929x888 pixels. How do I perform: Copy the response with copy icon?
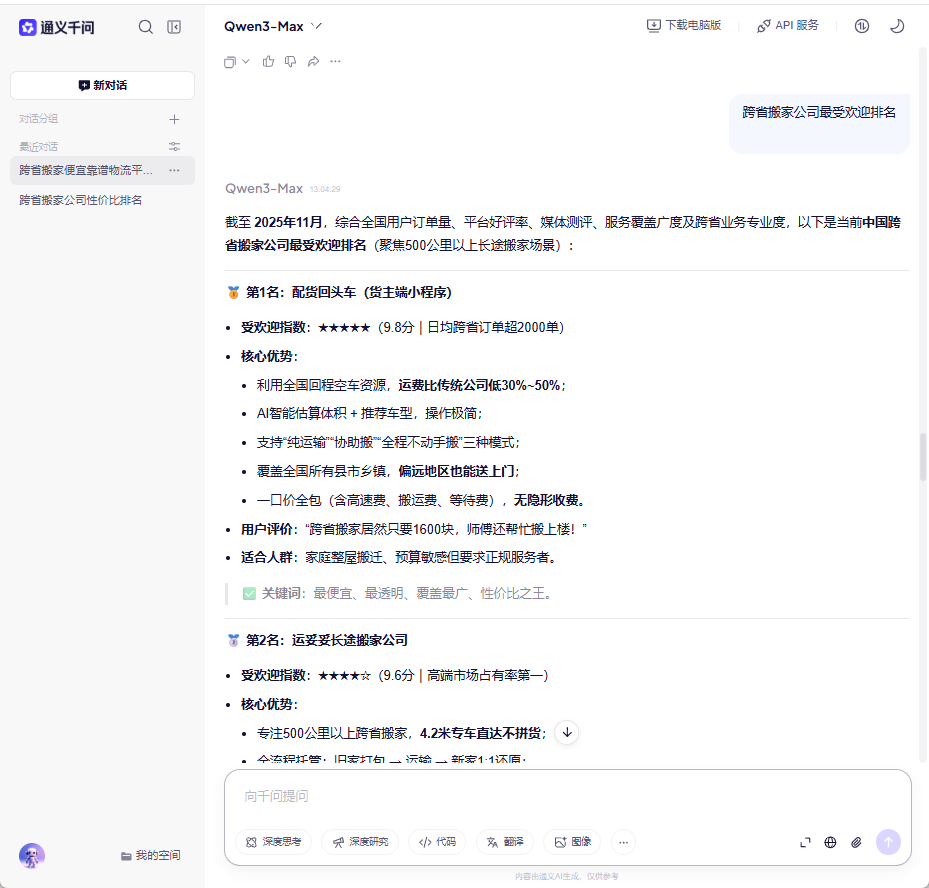(230, 62)
